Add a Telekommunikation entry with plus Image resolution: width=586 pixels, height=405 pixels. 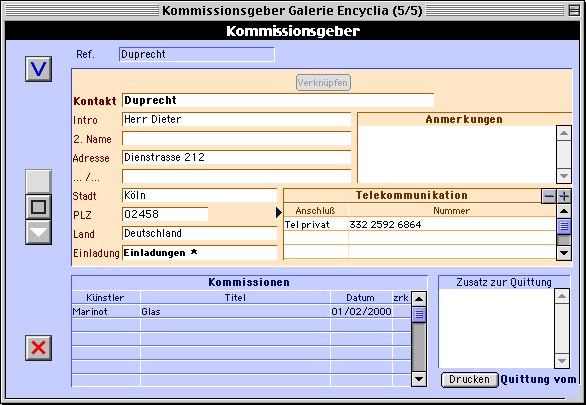pos(564,196)
